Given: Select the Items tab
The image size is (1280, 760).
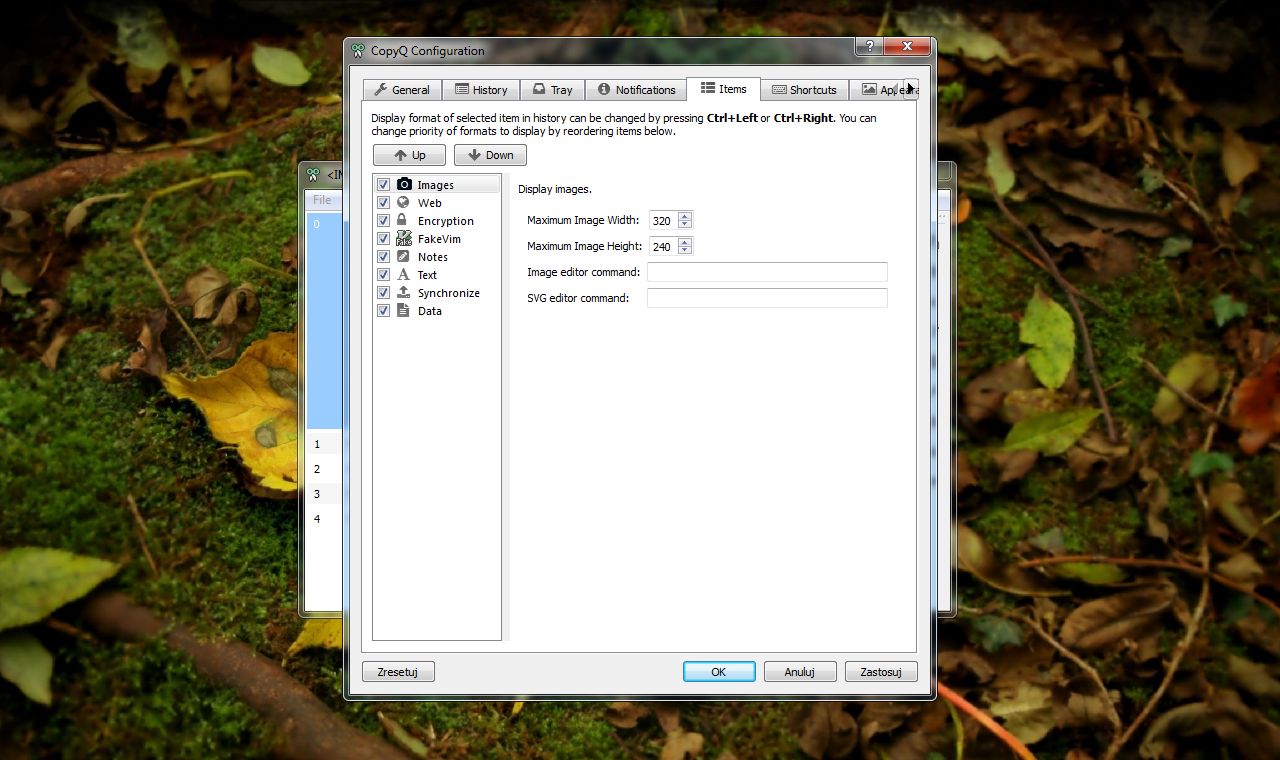Looking at the screenshot, I should (724, 89).
